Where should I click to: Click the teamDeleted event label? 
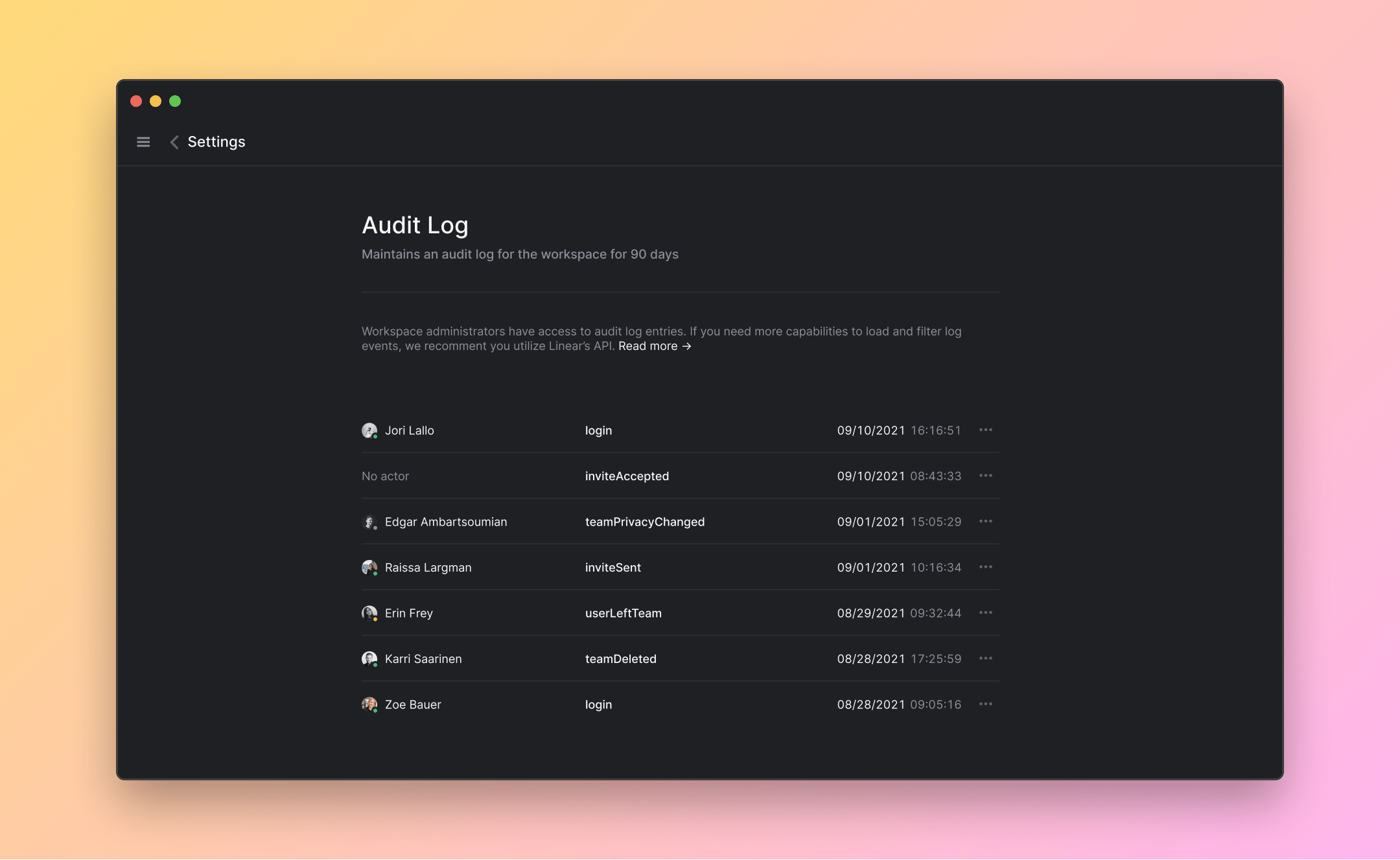620,659
